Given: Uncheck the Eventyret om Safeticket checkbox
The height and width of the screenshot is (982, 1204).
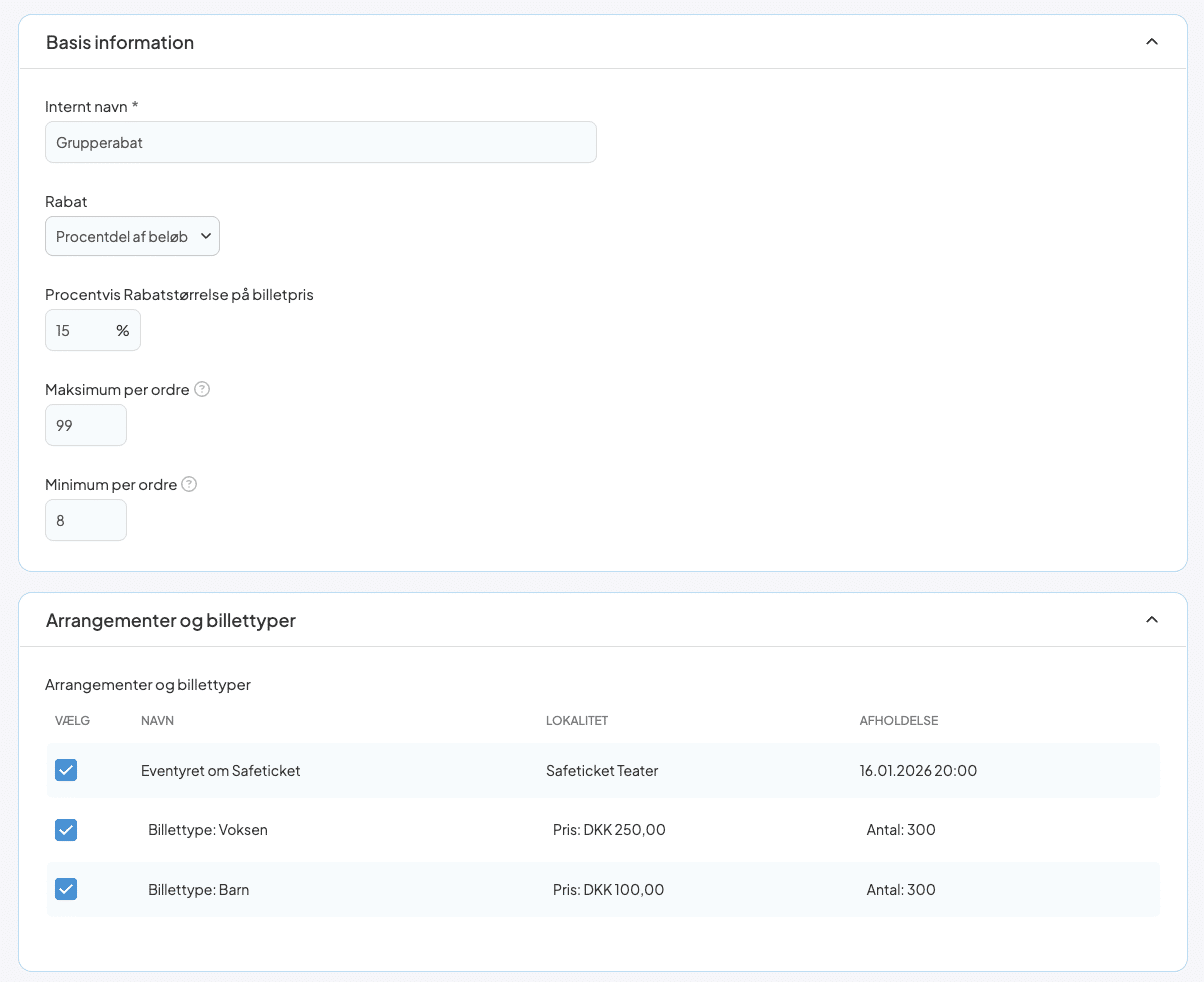Looking at the screenshot, I should pos(66,770).
